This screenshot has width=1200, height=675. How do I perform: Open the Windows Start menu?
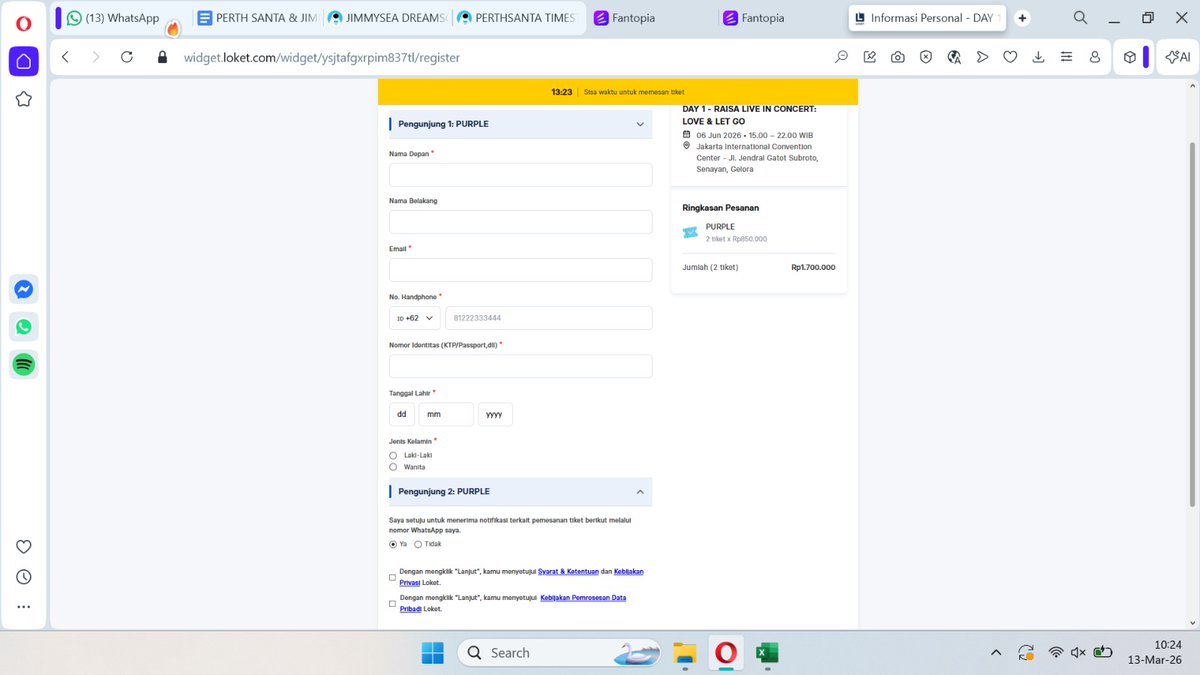432,653
